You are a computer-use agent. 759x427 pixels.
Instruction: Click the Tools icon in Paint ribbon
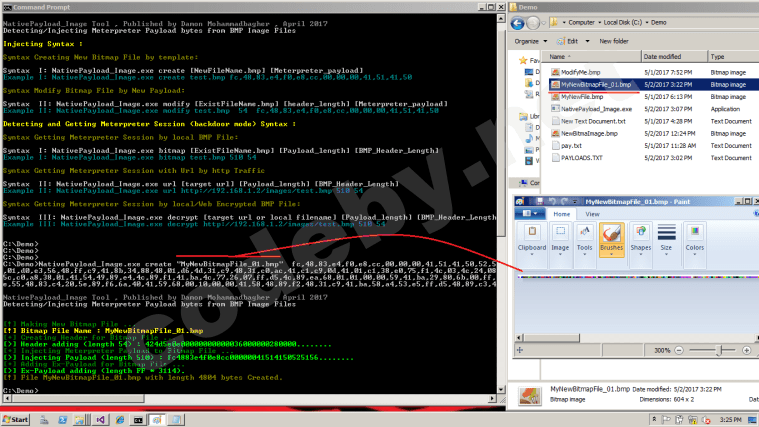click(585, 232)
